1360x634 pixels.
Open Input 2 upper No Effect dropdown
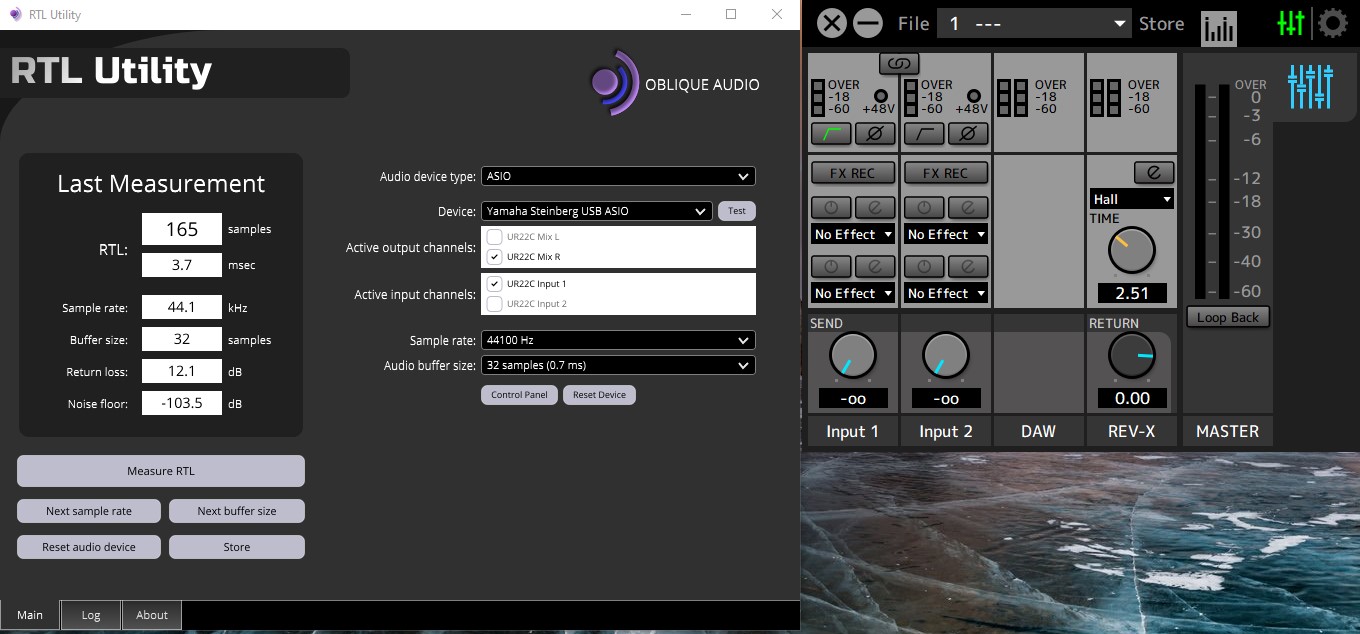945,234
